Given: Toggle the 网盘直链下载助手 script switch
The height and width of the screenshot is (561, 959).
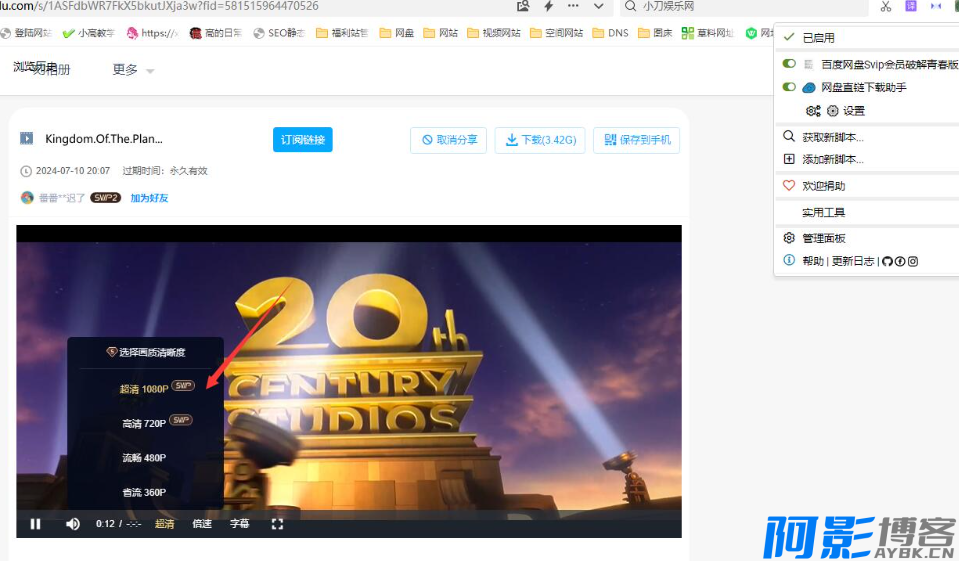Looking at the screenshot, I should 789,88.
